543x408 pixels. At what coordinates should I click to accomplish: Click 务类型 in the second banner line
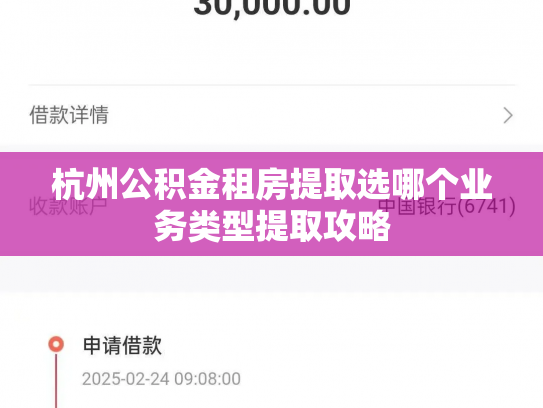(x=205, y=226)
